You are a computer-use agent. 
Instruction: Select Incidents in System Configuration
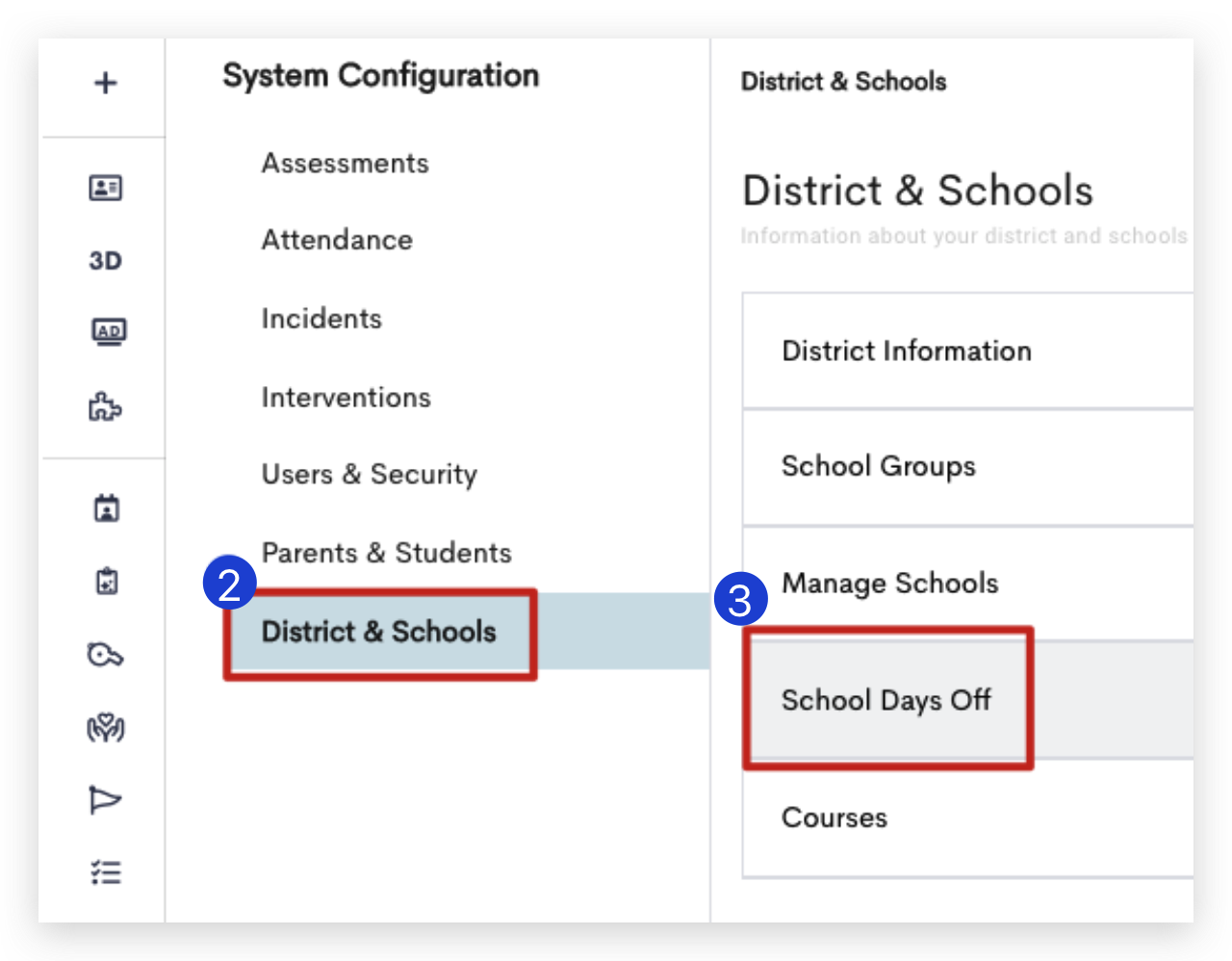[x=321, y=319]
